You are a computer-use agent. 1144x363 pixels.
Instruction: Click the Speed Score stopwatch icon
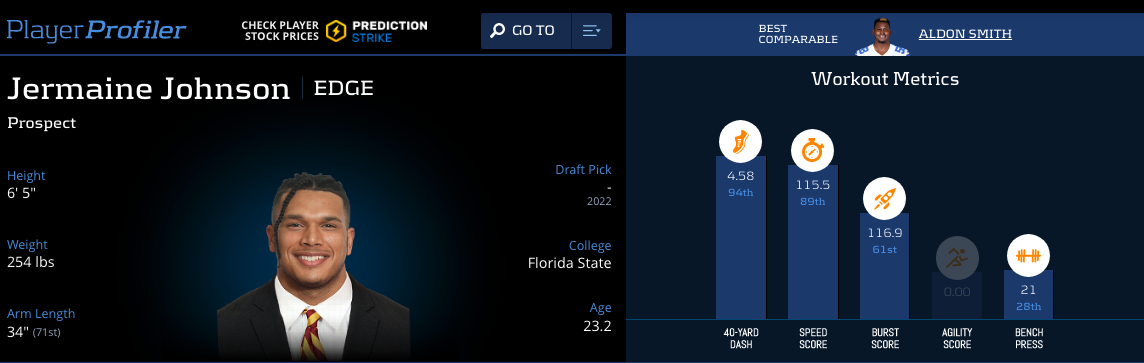tap(812, 151)
